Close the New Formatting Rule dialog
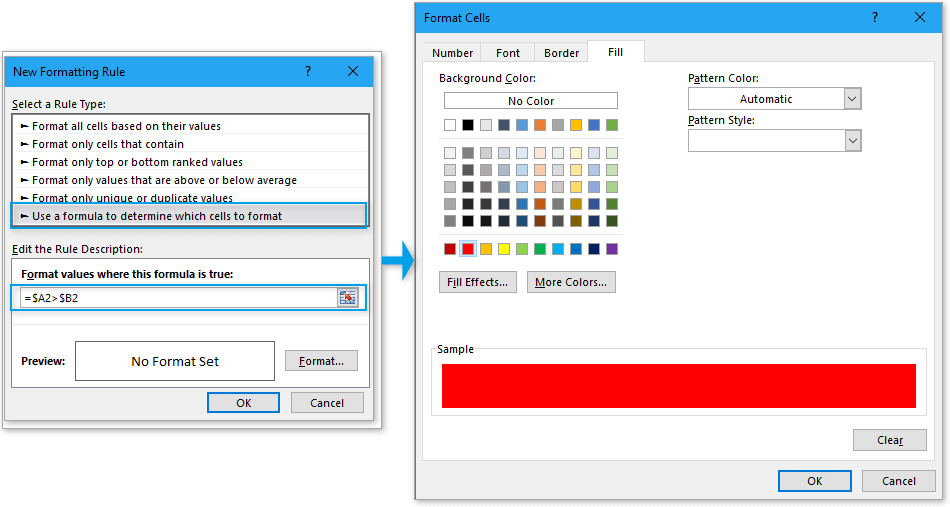The height and width of the screenshot is (507, 950). pos(353,71)
